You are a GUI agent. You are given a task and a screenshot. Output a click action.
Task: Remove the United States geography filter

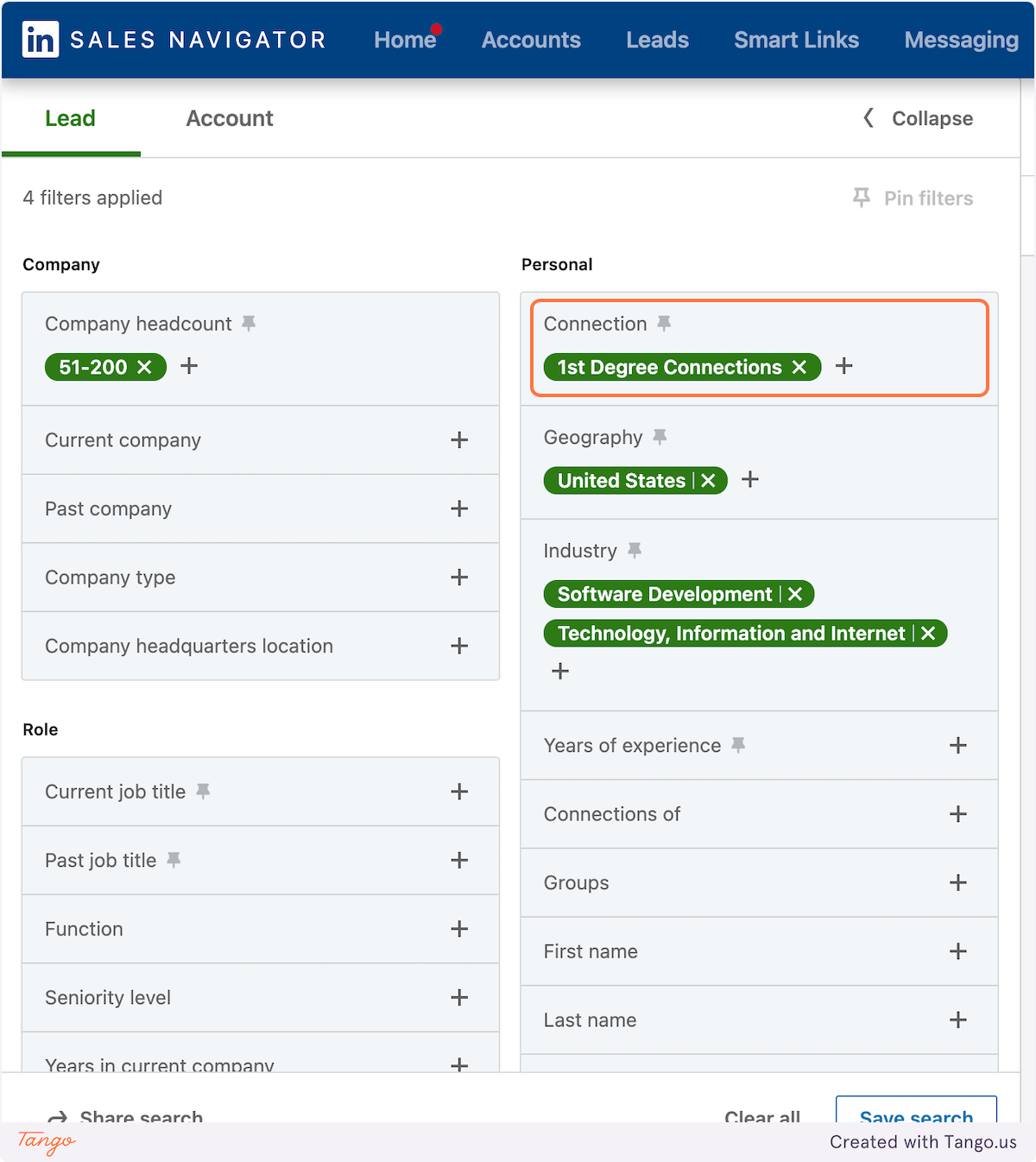708,480
